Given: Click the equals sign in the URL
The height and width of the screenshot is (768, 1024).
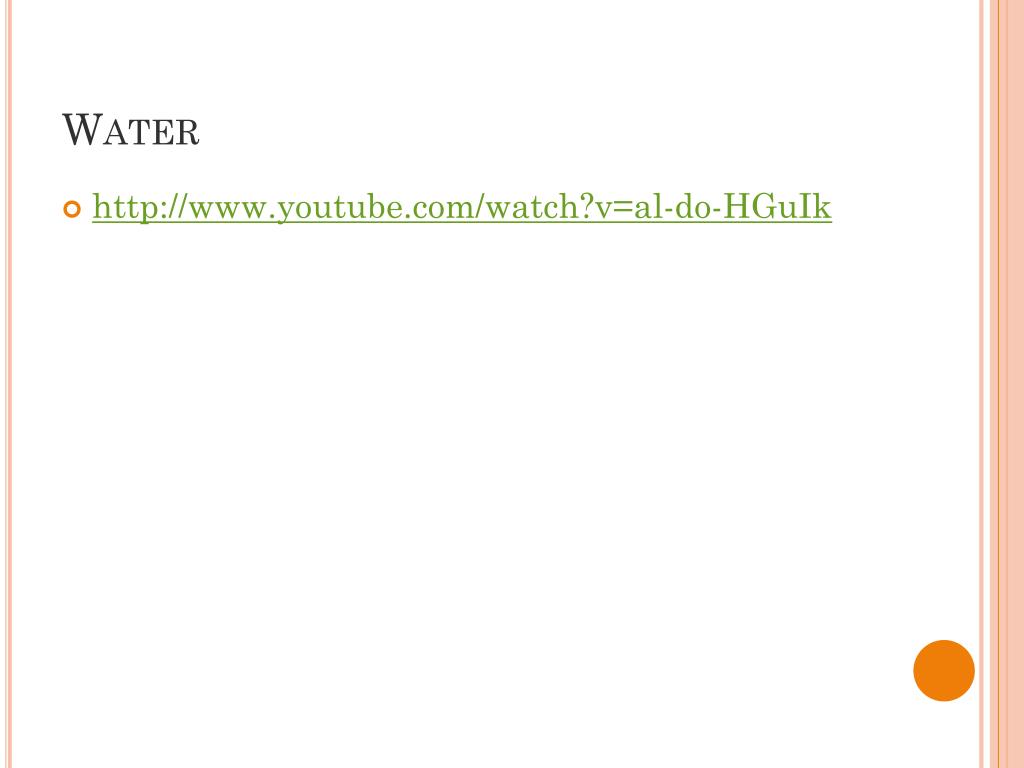Looking at the screenshot, I should point(622,210).
